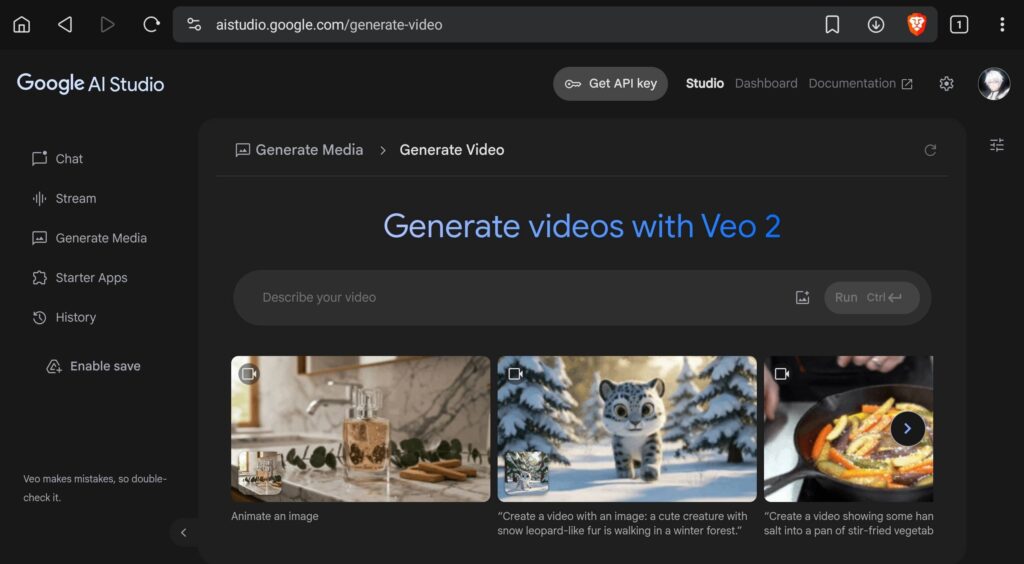Screen dimensions: 1024x564
Task: Click the snow leopard prompt caption
Action: pos(622,524)
